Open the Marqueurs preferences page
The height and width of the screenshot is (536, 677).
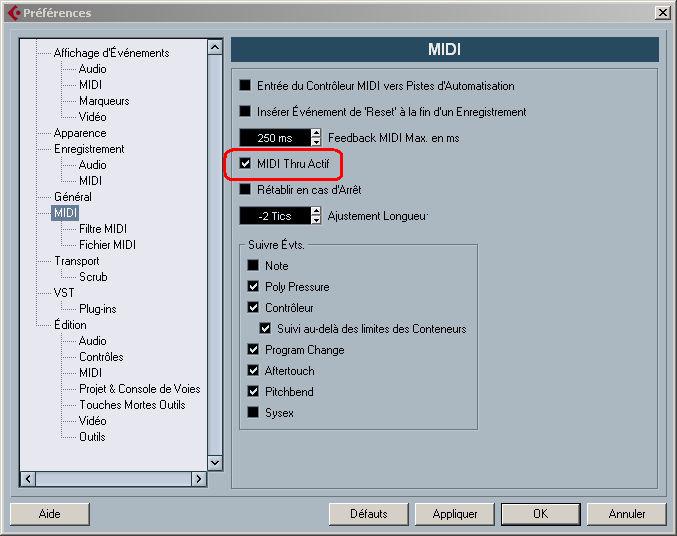coord(104,101)
